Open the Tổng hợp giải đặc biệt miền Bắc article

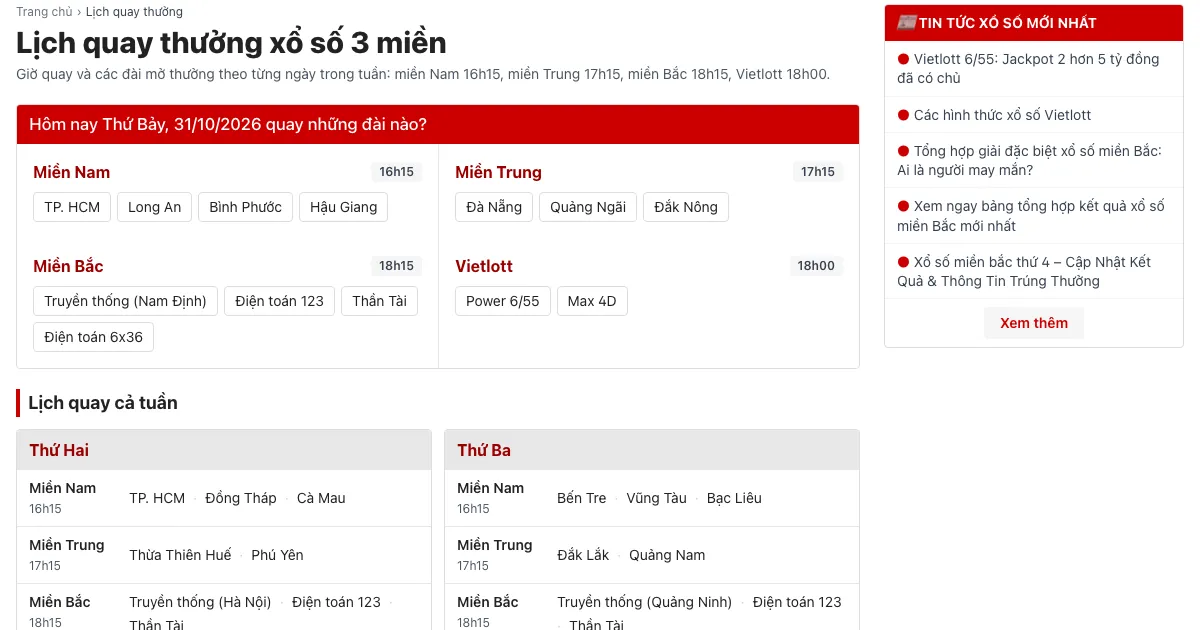coord(1029,160)
